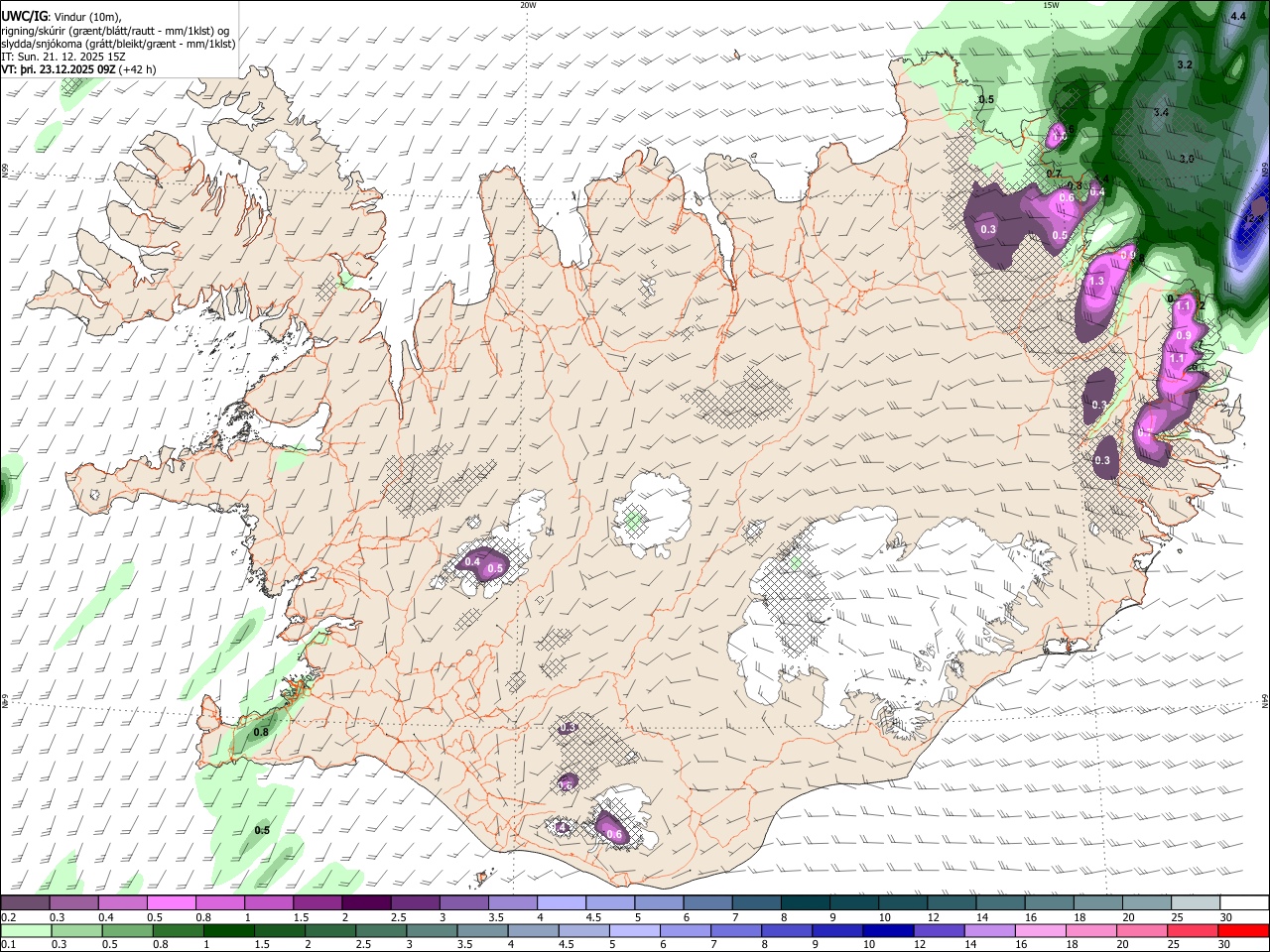The height and width of the screenshot is (952, 1270).
Task: Click the '3.0' precipitation value offshore in the northeast
Action: tap(1186, 159)
